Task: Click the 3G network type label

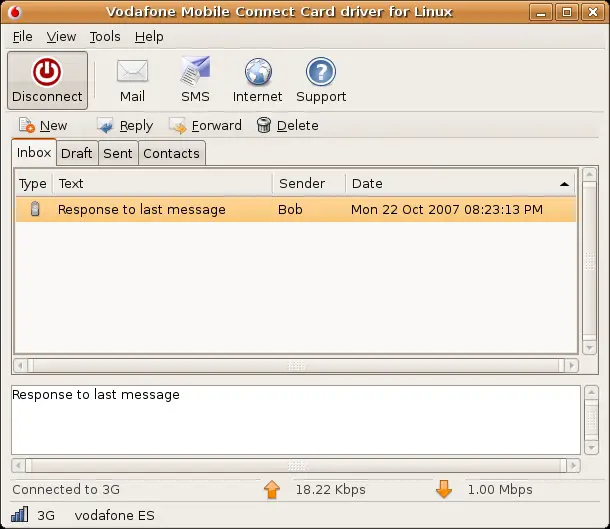Action: pos(46,515)
